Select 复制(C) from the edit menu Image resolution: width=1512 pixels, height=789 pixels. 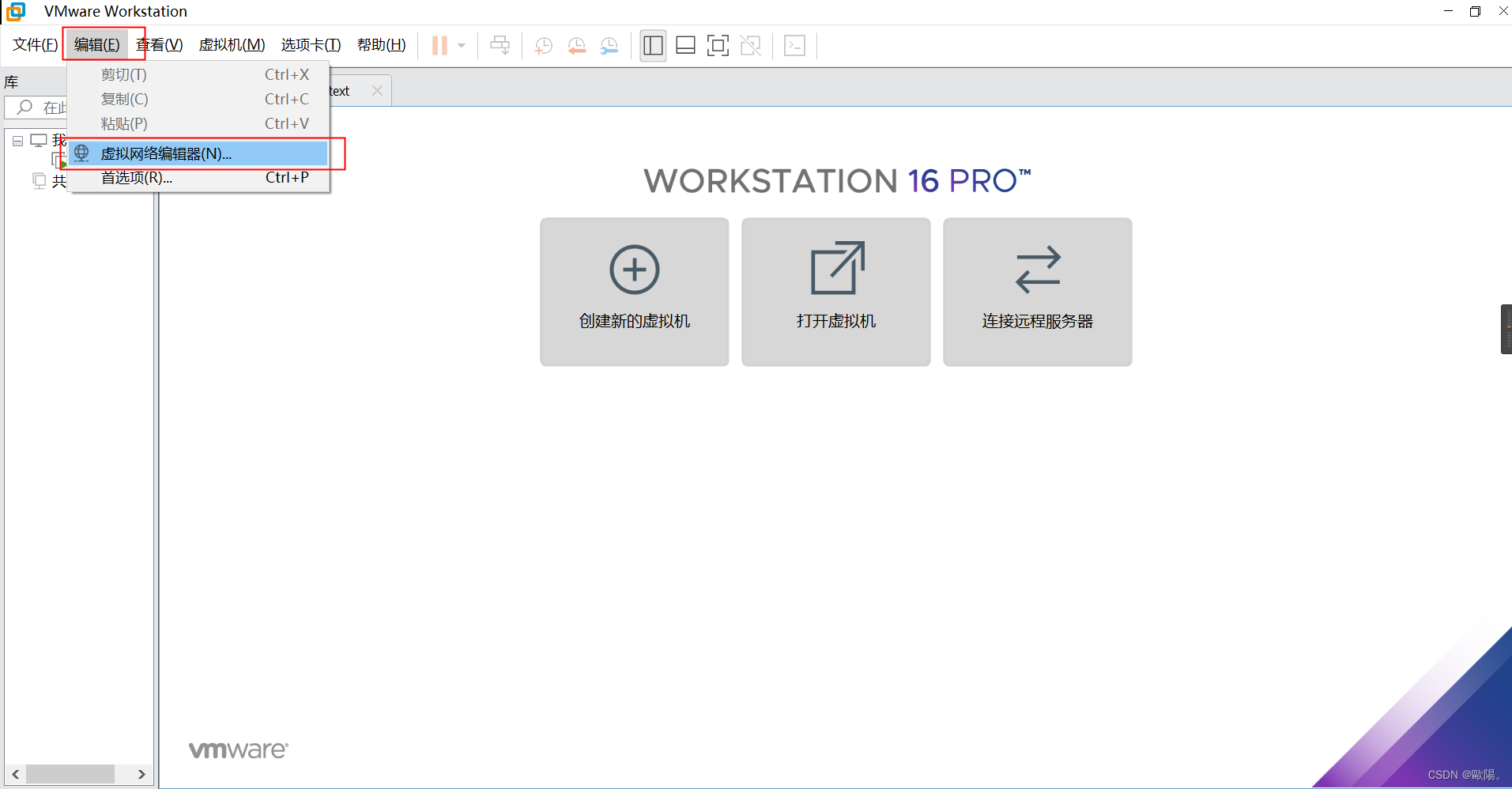click(x=198, y=99)
